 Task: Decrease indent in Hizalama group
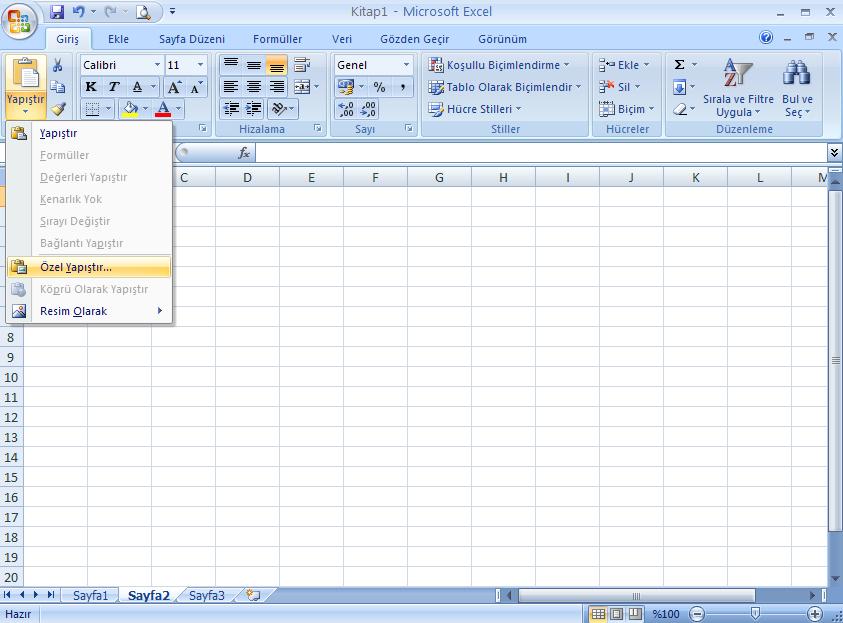[231, 109]
